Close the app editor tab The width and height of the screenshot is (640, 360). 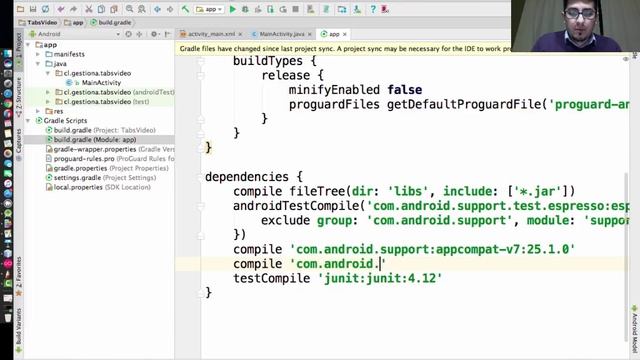click(344, 34)
